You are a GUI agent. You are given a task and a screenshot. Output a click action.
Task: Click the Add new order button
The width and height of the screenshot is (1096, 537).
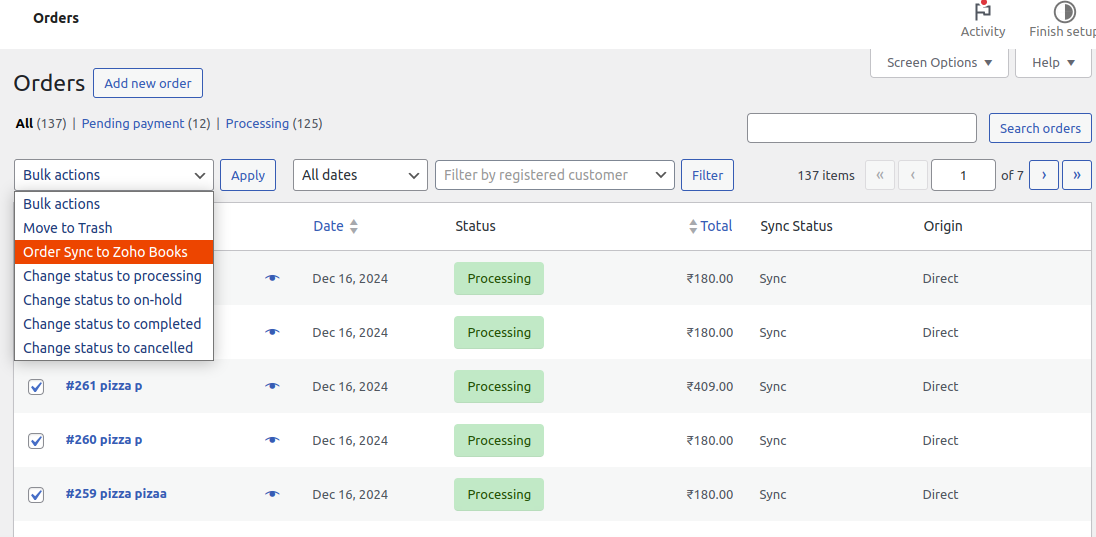tap(148, 83)
